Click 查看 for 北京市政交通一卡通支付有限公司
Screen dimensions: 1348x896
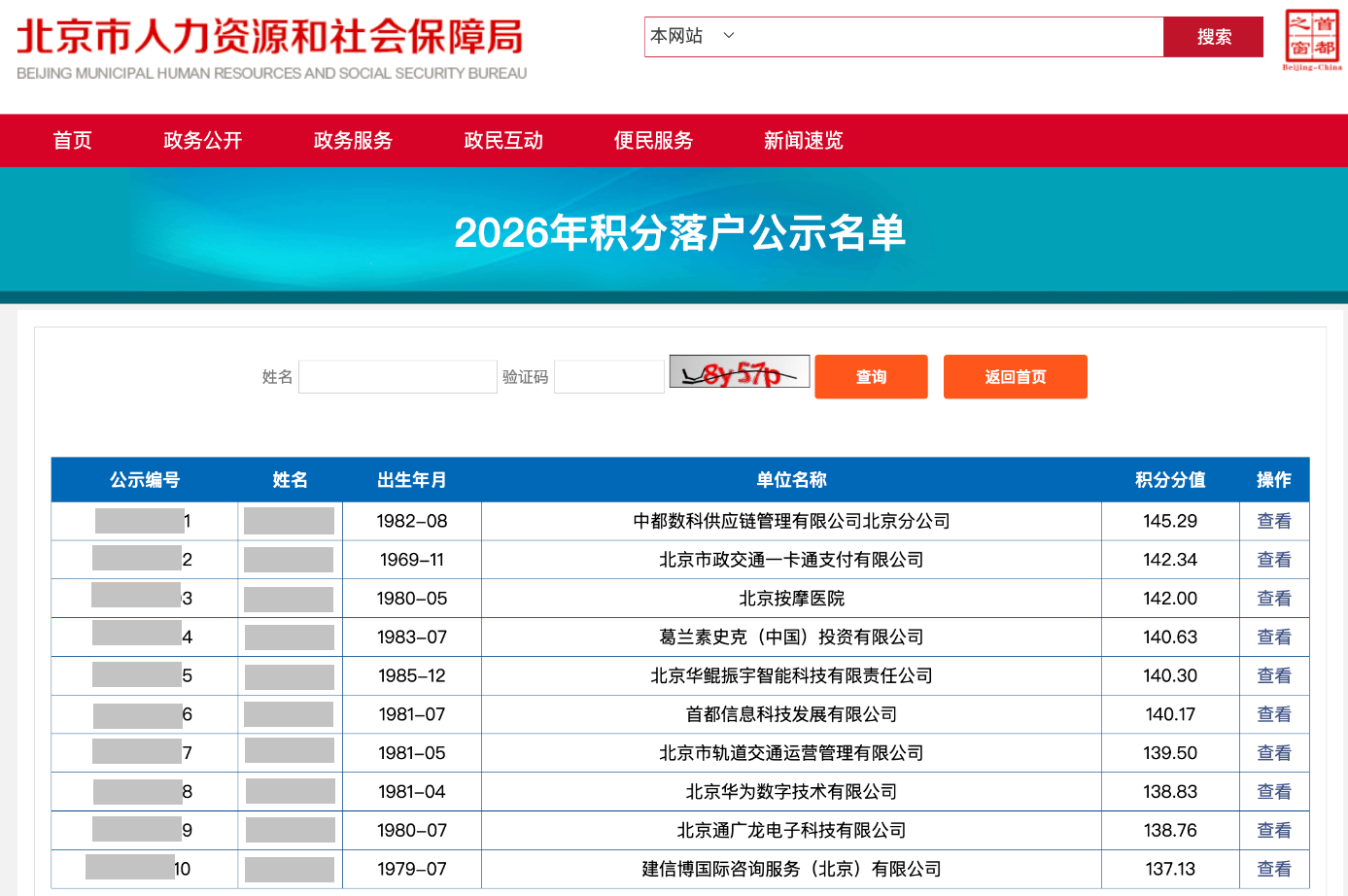point(1274,560)
